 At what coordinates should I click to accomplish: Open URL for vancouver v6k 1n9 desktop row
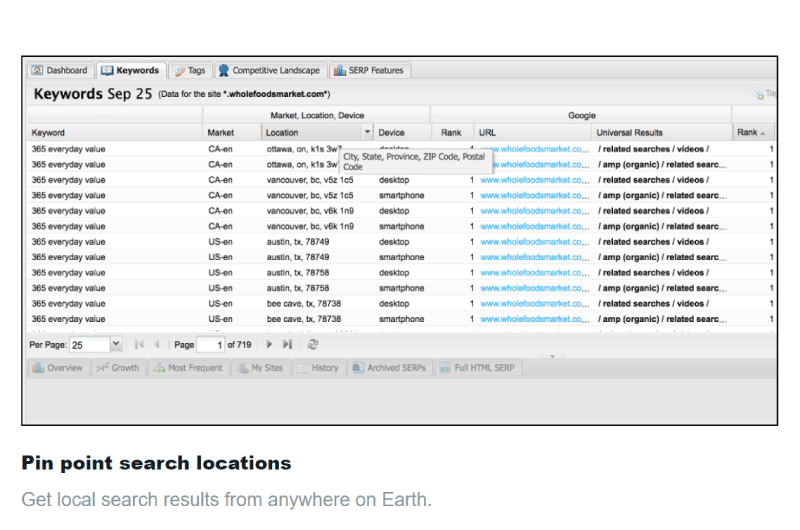click(534, 211)
